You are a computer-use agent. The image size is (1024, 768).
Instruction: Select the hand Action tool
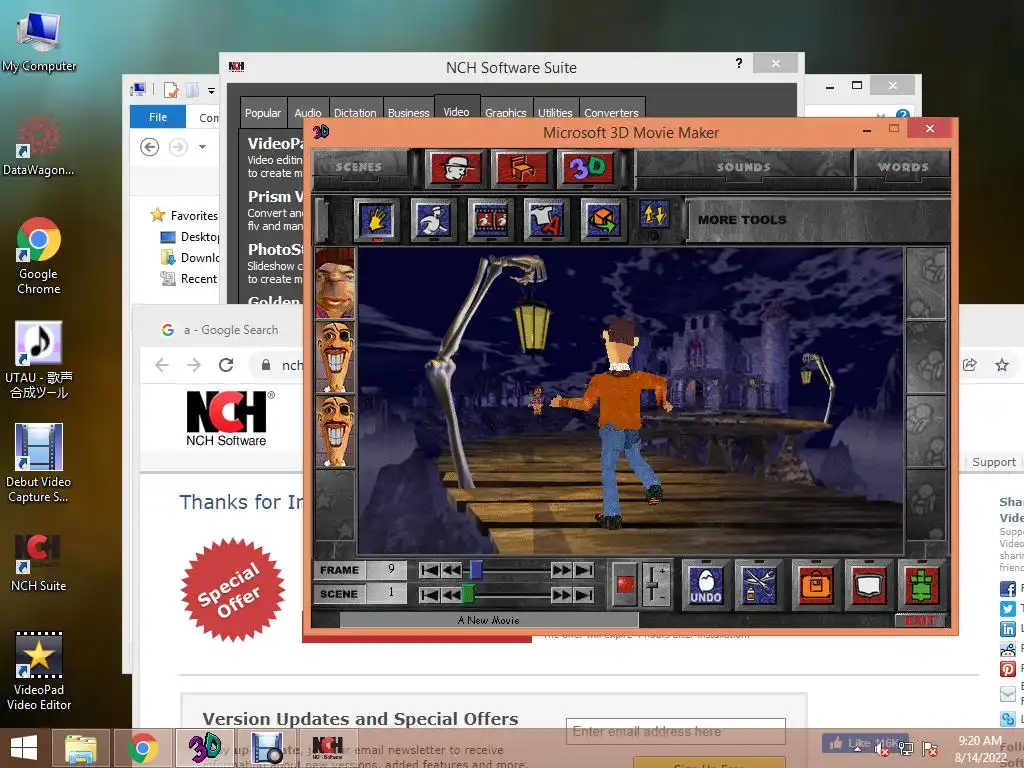pos(376,220)
